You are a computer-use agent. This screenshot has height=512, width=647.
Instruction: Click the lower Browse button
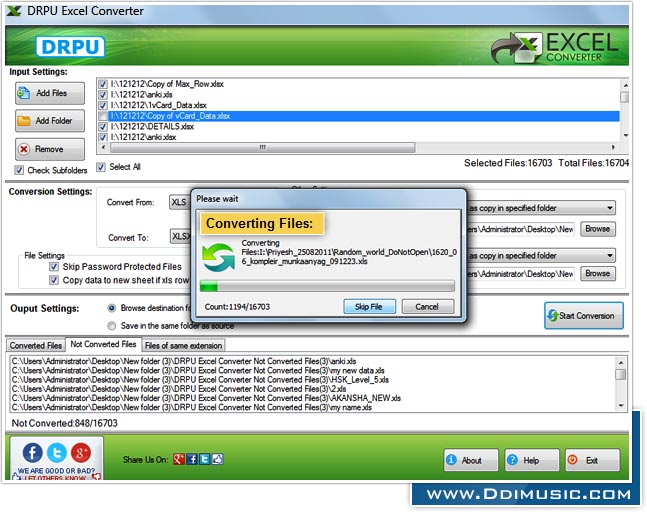coord(597,274)
